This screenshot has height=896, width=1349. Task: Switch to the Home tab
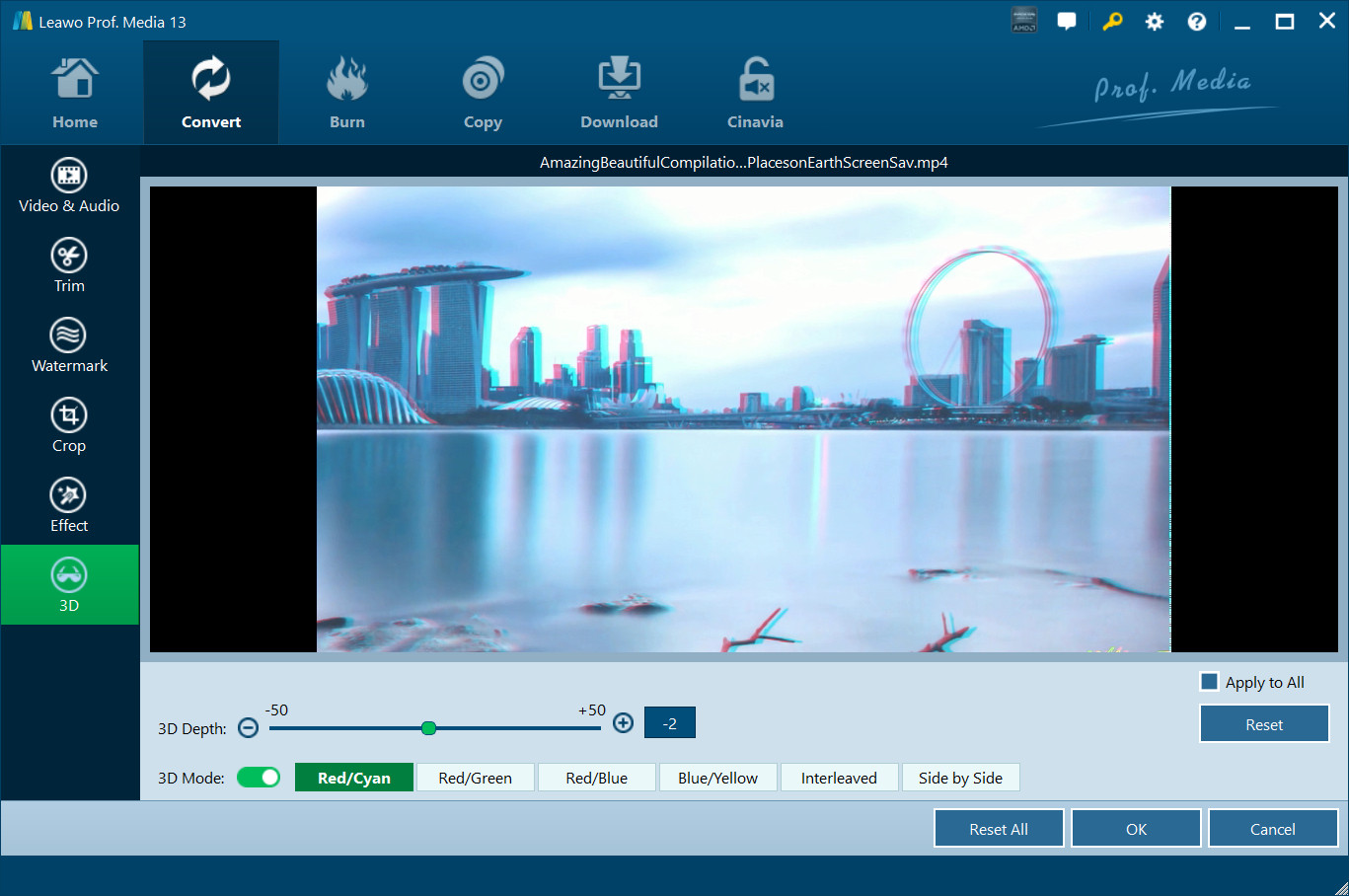[75, 94]
